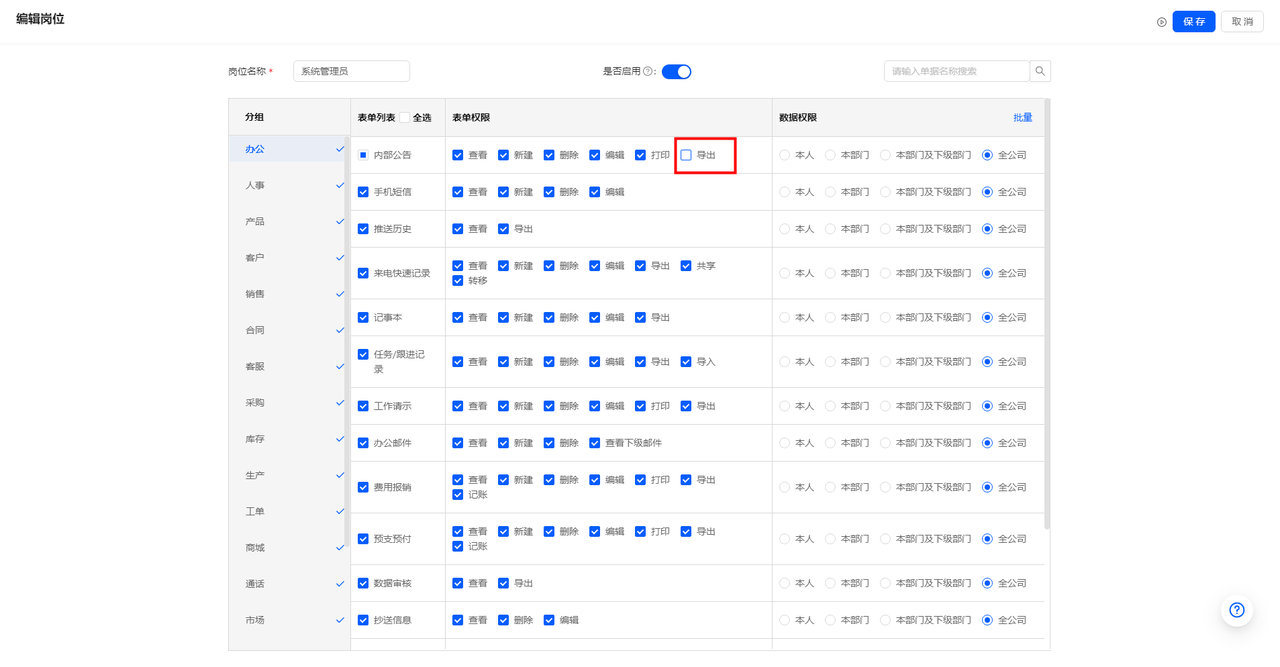Select 本部门 for 预支预付 row
The image size is (1280, 667).
pyautogui.click(x=830, y=539)
